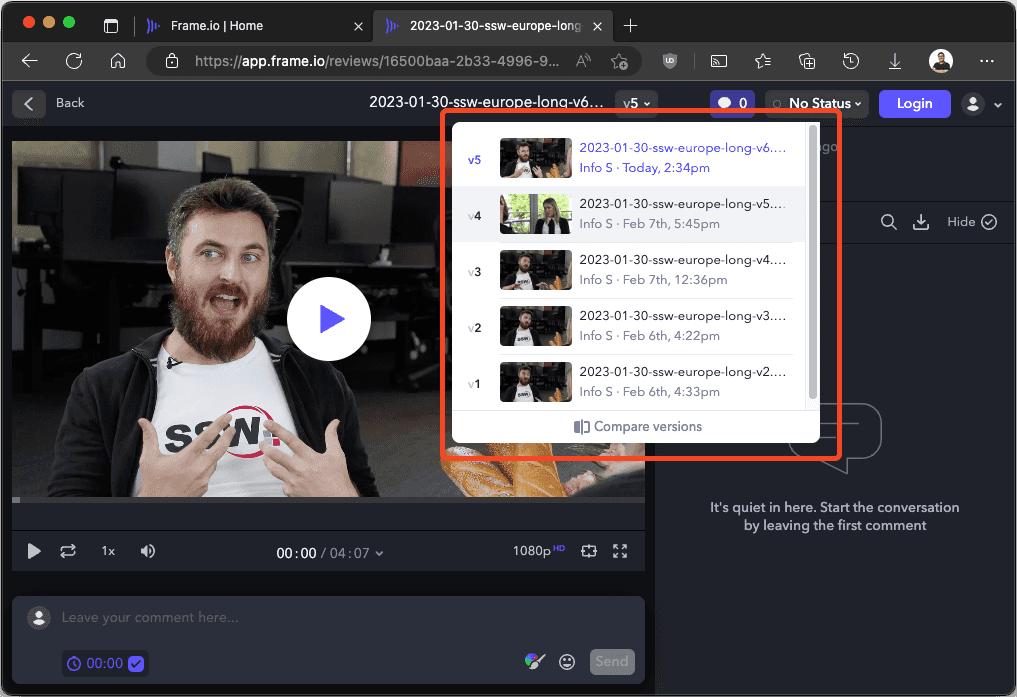The image size is (1017, 697).
Task: Click the comment count bubble icon
Action: coord(732,103)
